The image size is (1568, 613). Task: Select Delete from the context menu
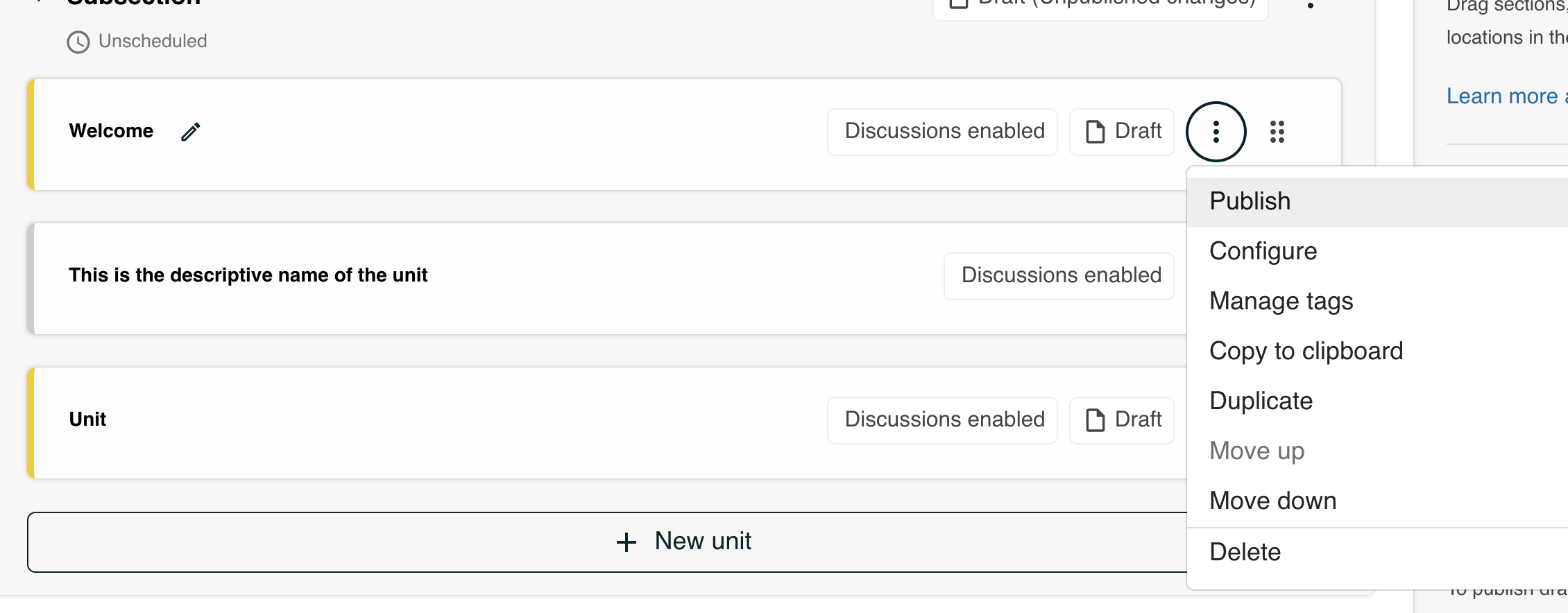(1245, 551)
